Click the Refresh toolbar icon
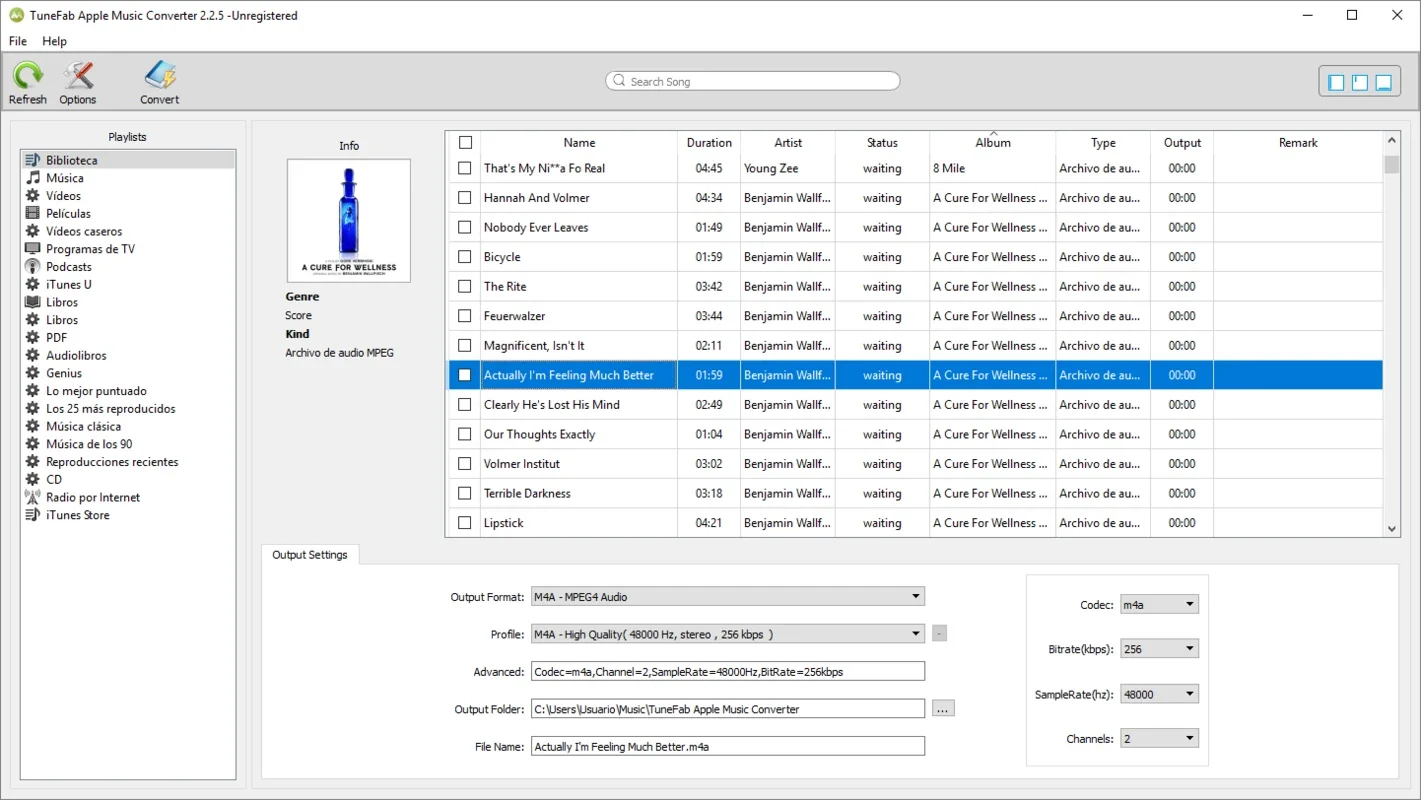The image size is (1421, 800). point(28,75)
